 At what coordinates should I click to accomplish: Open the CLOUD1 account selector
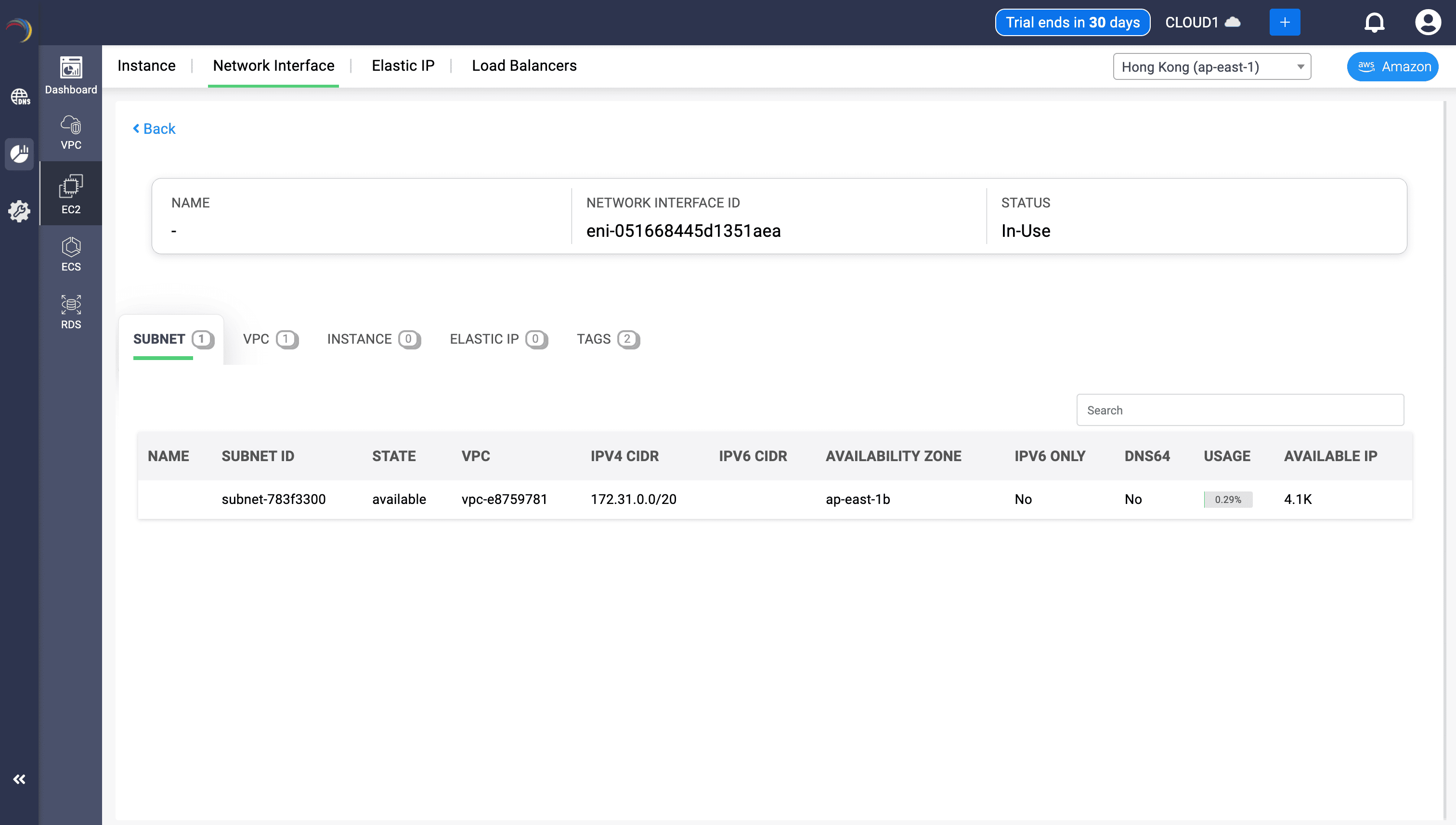(1202, 23)
